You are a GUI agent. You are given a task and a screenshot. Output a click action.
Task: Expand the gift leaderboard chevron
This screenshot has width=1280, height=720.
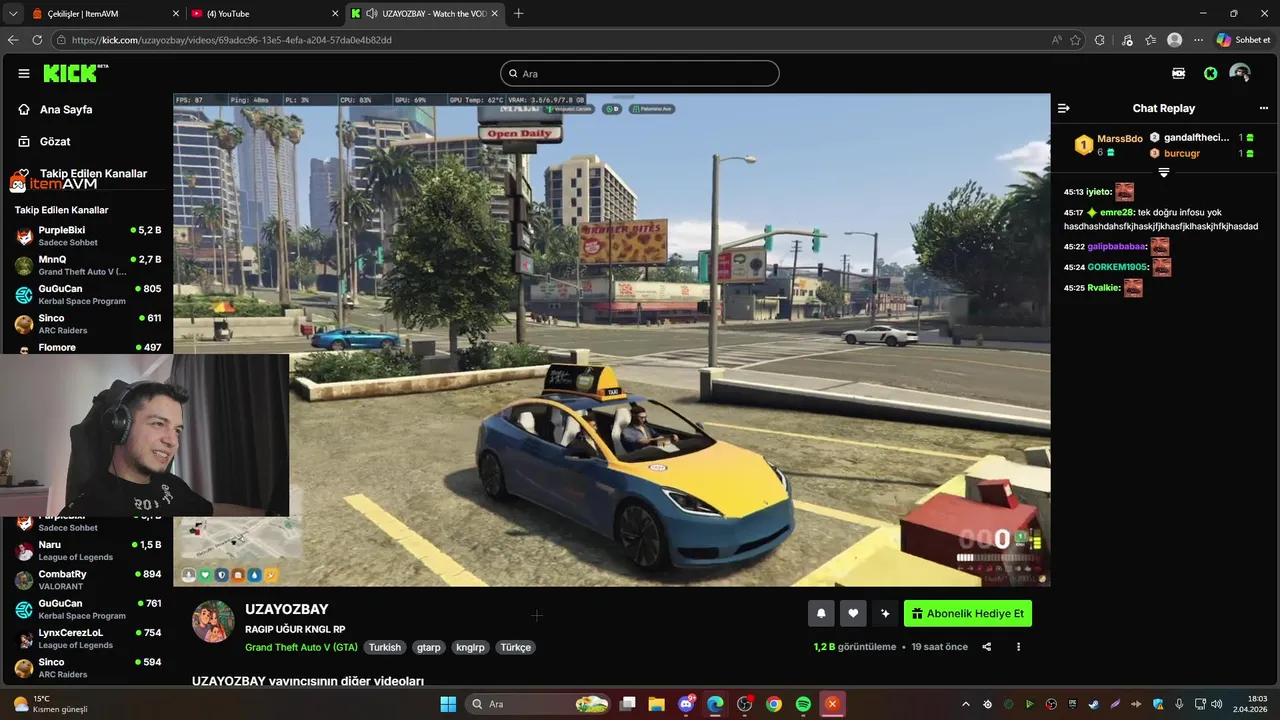click(x=1164, y=172)
